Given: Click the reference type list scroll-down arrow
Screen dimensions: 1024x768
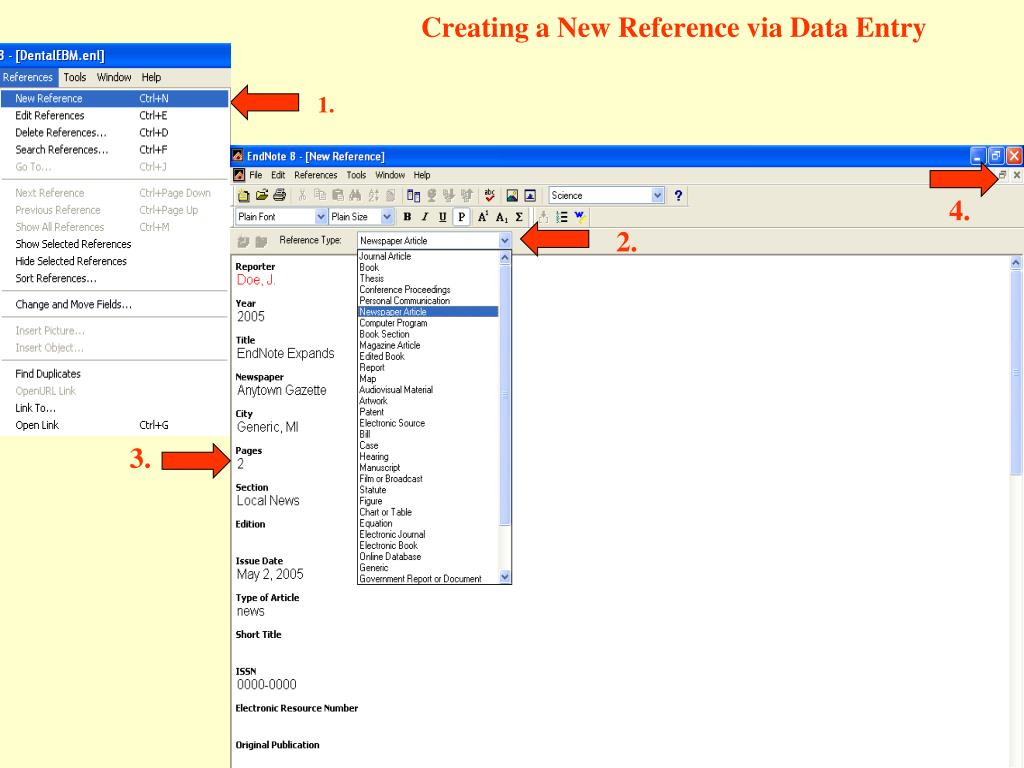Looking at the screenshot, I should (505, 577).
